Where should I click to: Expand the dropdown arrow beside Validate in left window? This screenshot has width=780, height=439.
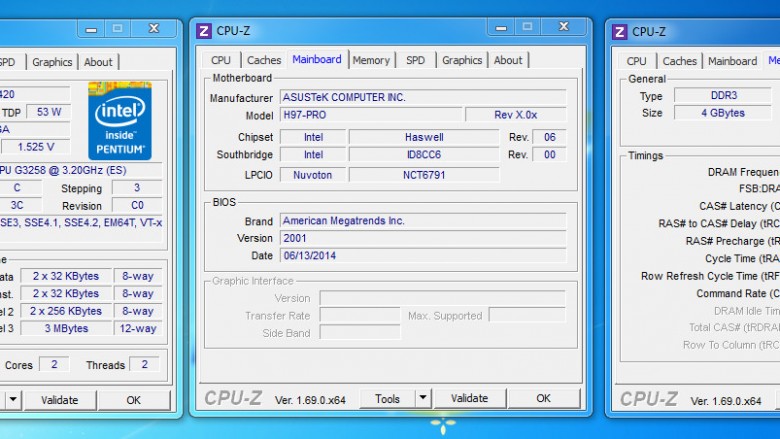[x=13, y=400]
